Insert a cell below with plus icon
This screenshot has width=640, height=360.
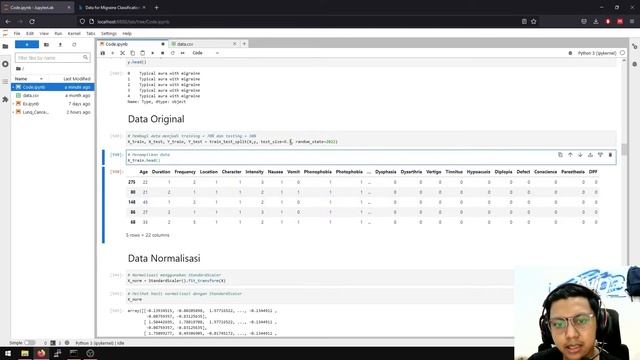(113, 53)
